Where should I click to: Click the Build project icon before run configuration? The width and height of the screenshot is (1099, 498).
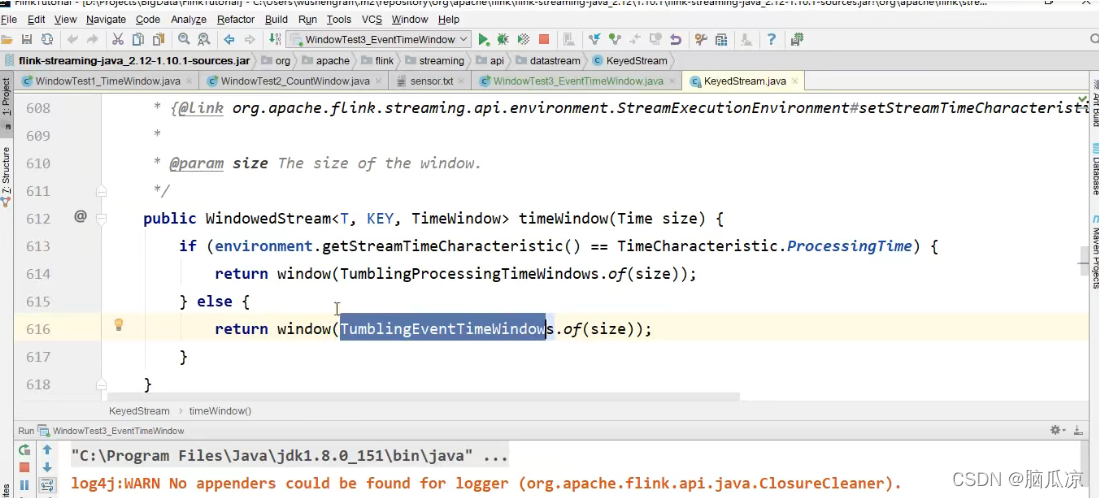[x=275, y=40]
